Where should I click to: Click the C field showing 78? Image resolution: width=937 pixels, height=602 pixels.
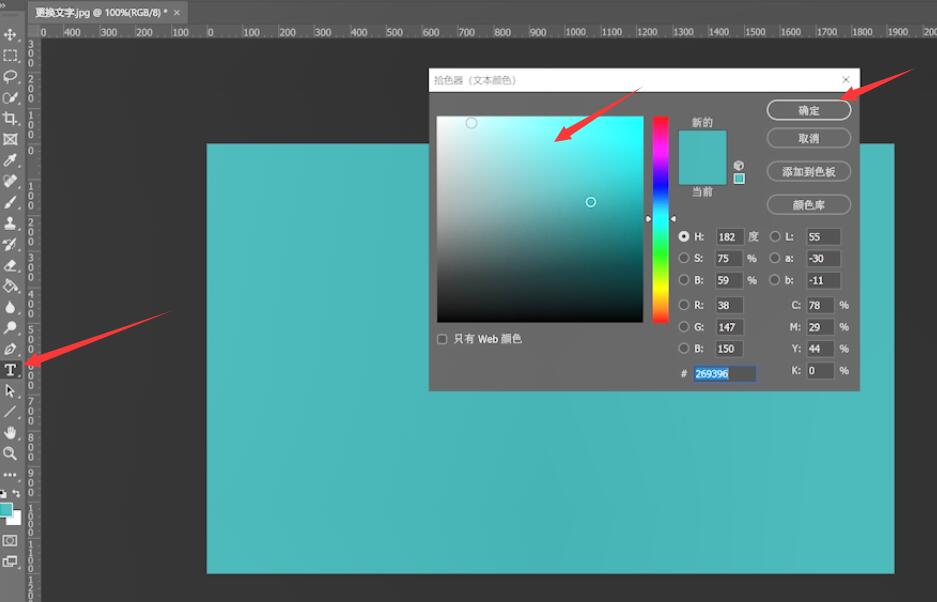(x=820, y=305)
